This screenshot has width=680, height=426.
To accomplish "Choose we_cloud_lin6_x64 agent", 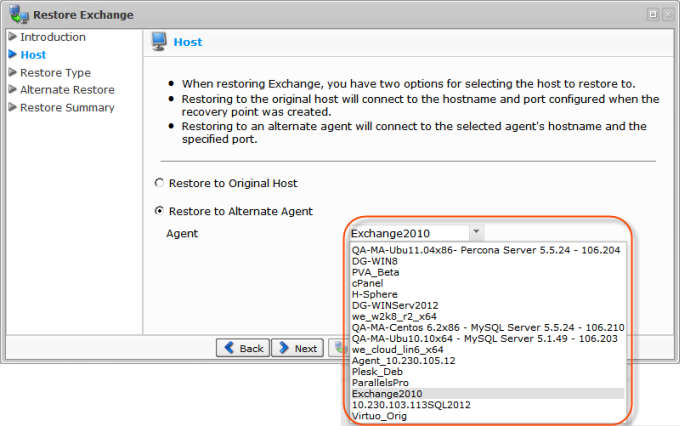I will point(487,350).
